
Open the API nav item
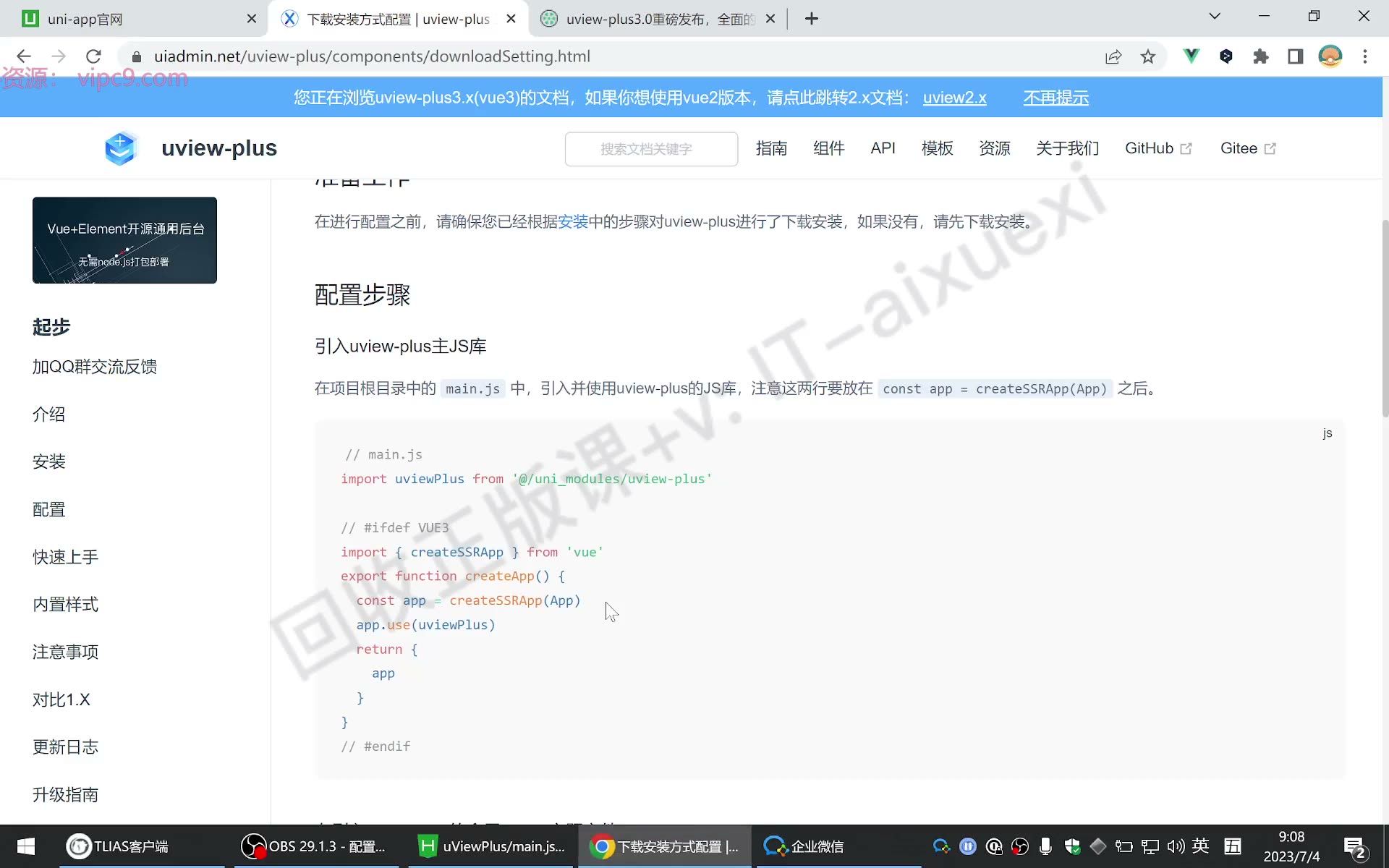(x=883, y=148)
